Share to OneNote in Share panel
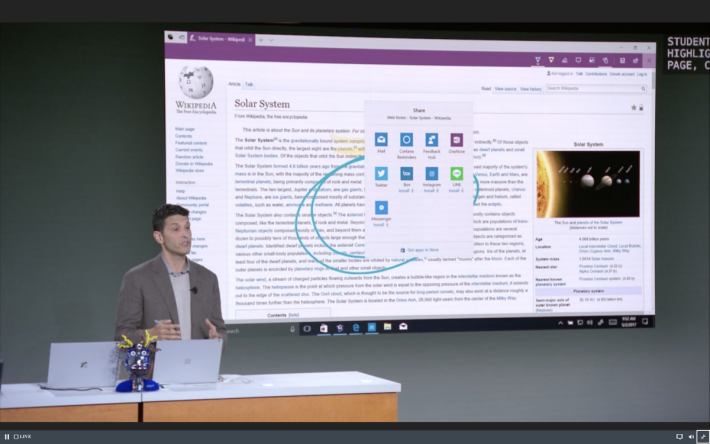 coord(456,139)
